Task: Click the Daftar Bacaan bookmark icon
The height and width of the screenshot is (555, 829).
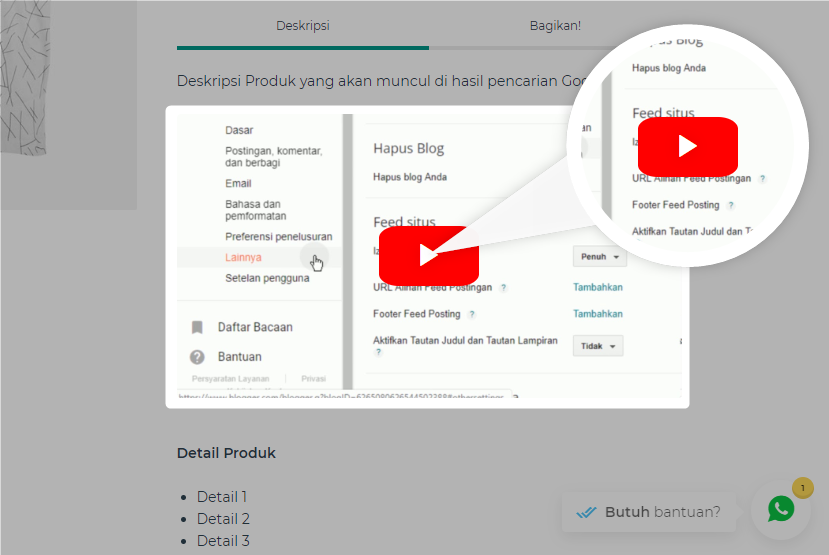Action: pyautogui.click(x=197, y=327)
